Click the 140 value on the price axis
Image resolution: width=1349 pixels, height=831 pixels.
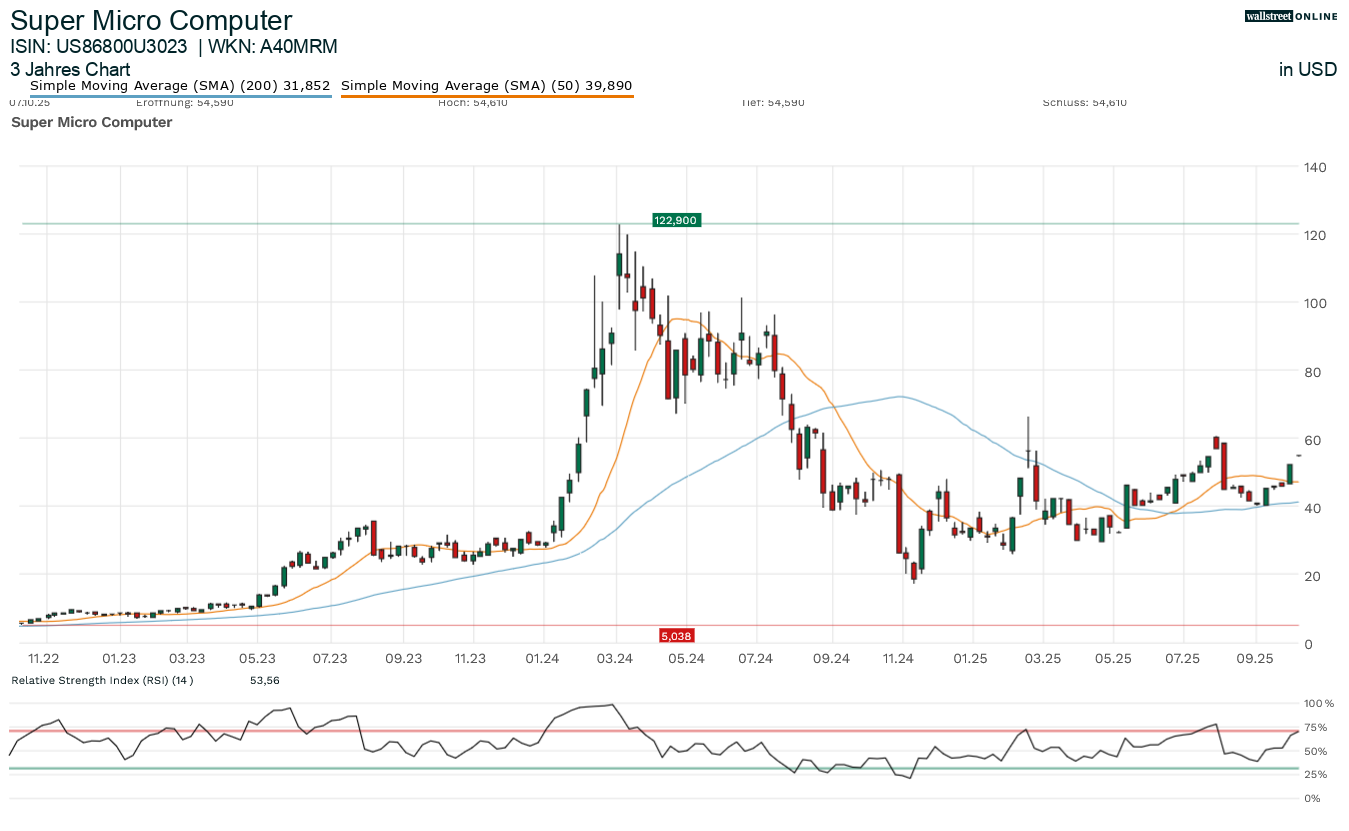[1315, 167]
